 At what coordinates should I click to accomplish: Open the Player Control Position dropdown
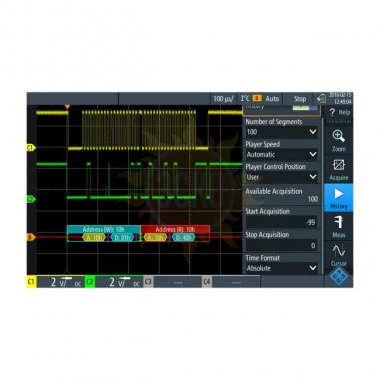[282, 177]
